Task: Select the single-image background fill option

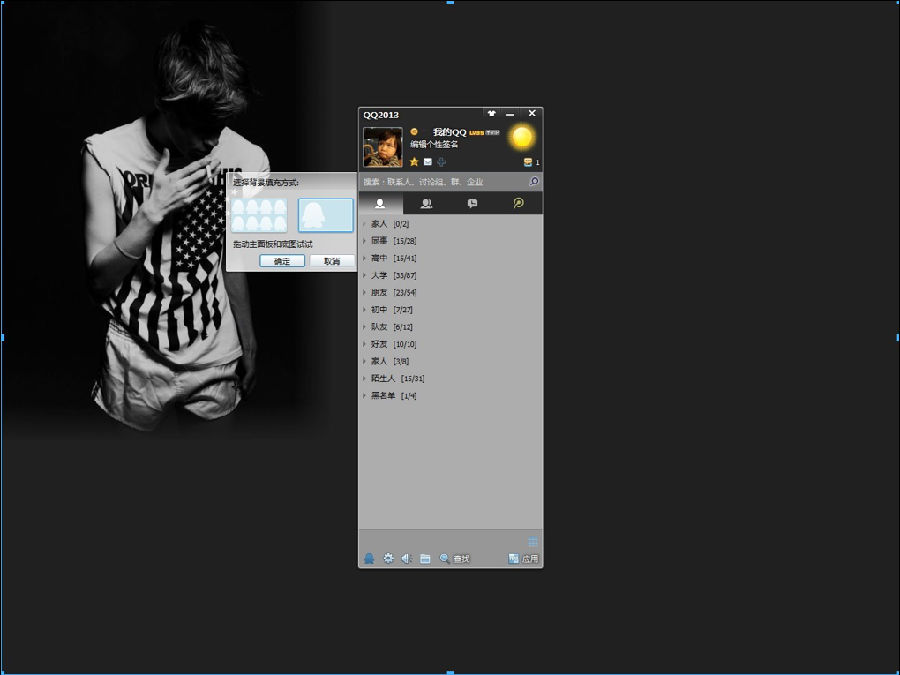Action: (325, 215)
